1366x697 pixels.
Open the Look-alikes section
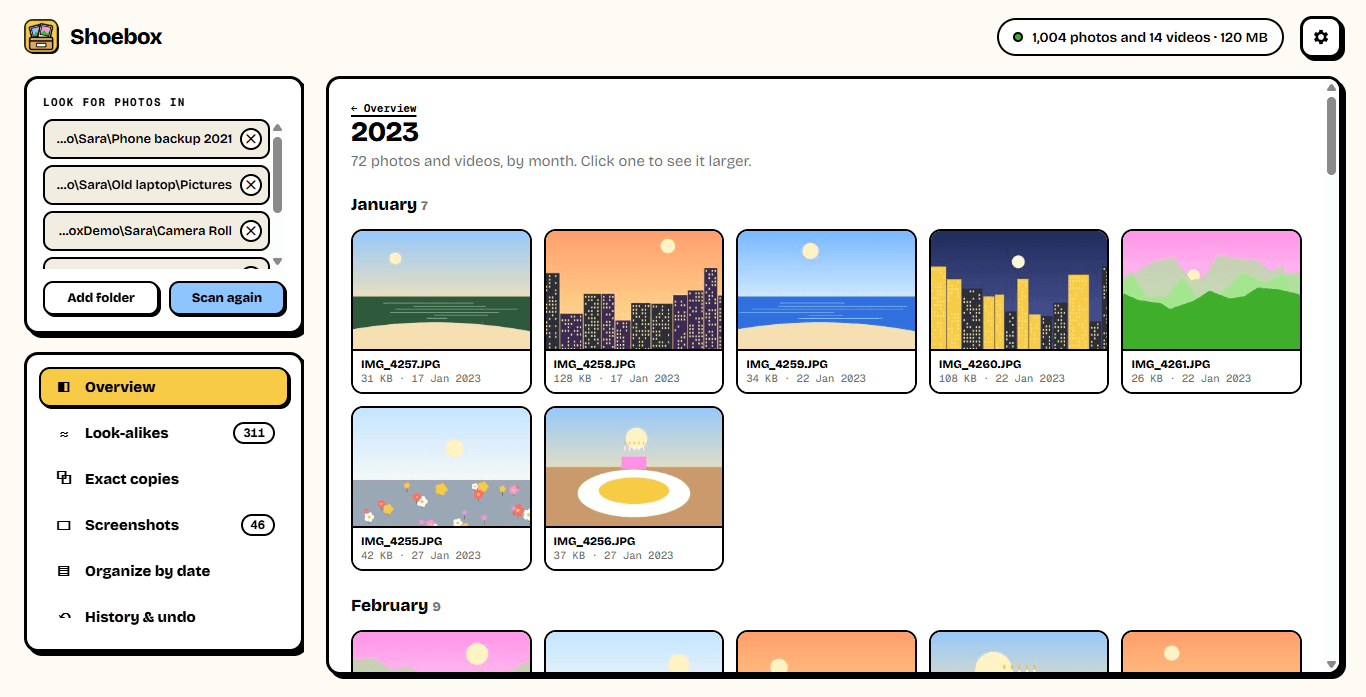pyautogui.click(x=164, y=433)
